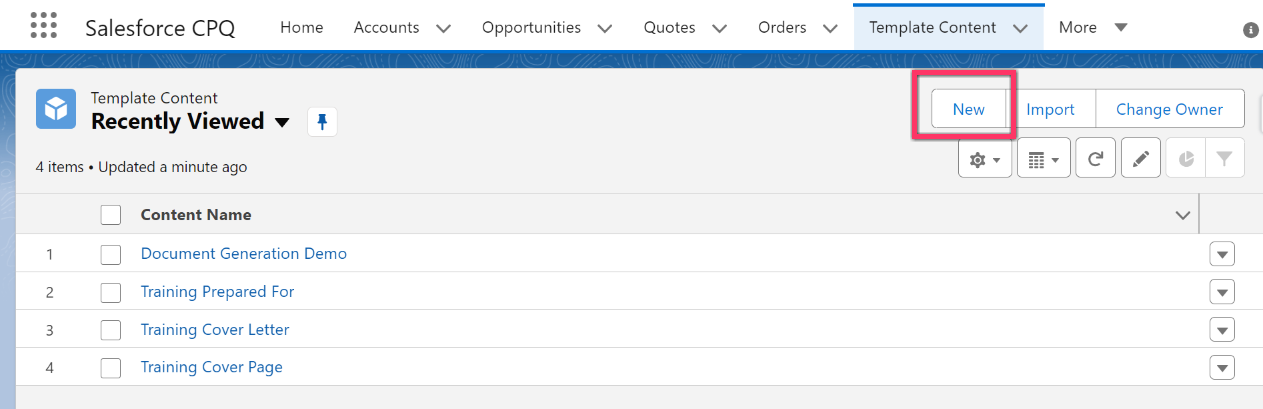This screenshot has height=409, width=1263.
Task: Click the pencil icon for inline editing
Action: pyautogui.click(x=1141, y=159)
